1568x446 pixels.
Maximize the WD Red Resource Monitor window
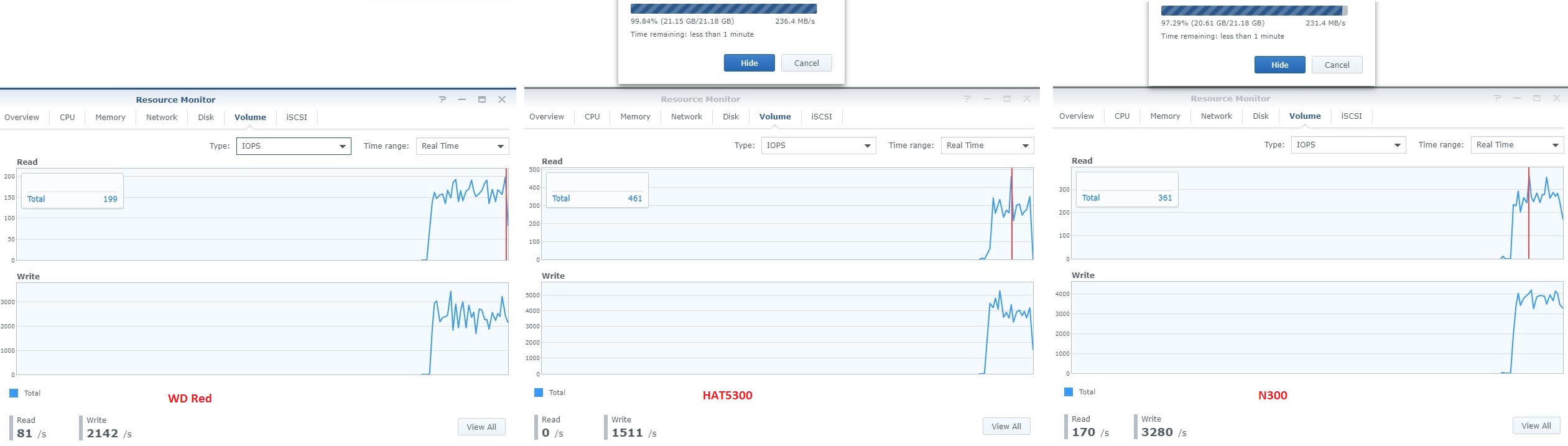click(x=482, y=100)
